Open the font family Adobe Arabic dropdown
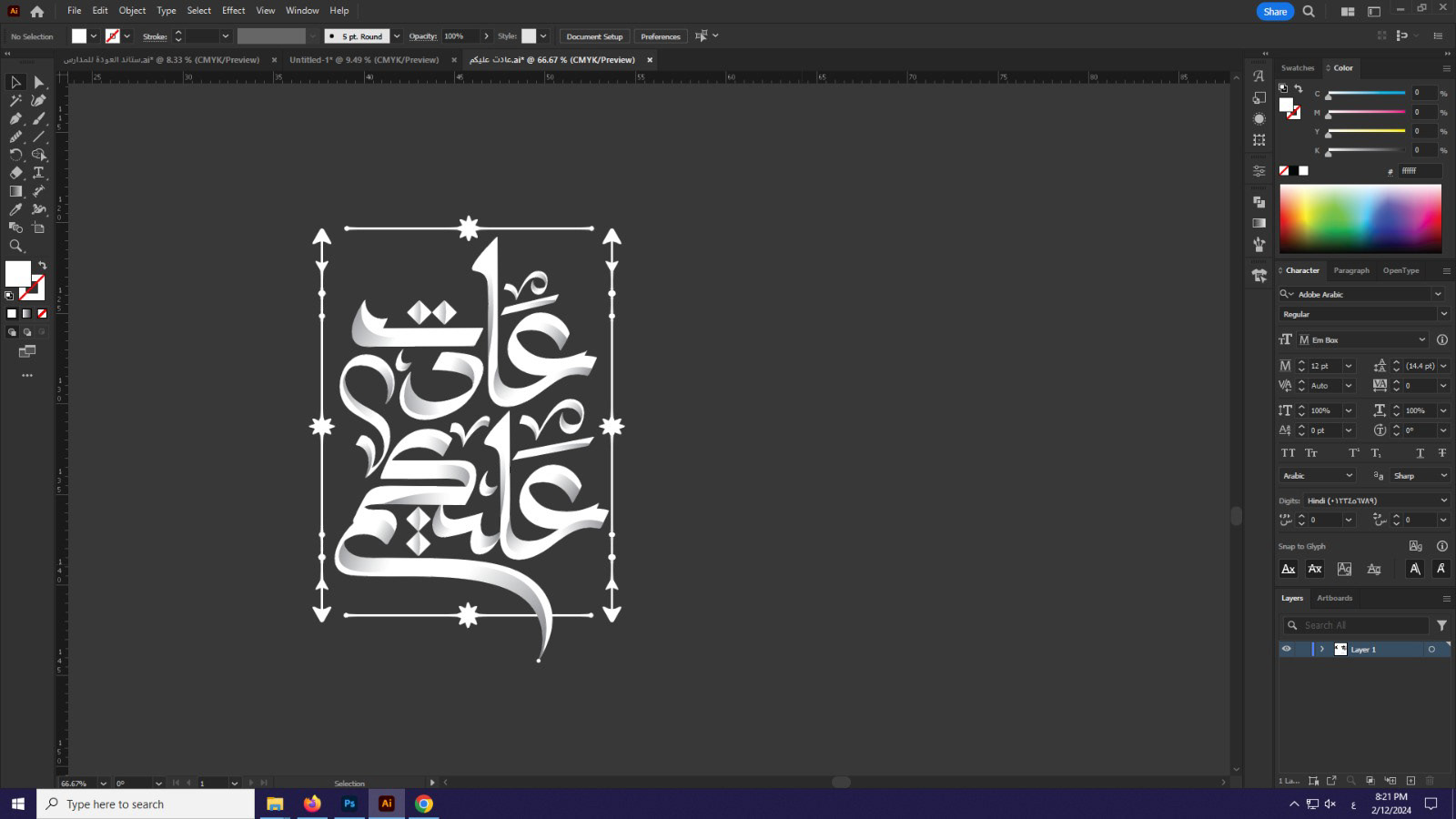1456x819 pixels. point(1438,294)
